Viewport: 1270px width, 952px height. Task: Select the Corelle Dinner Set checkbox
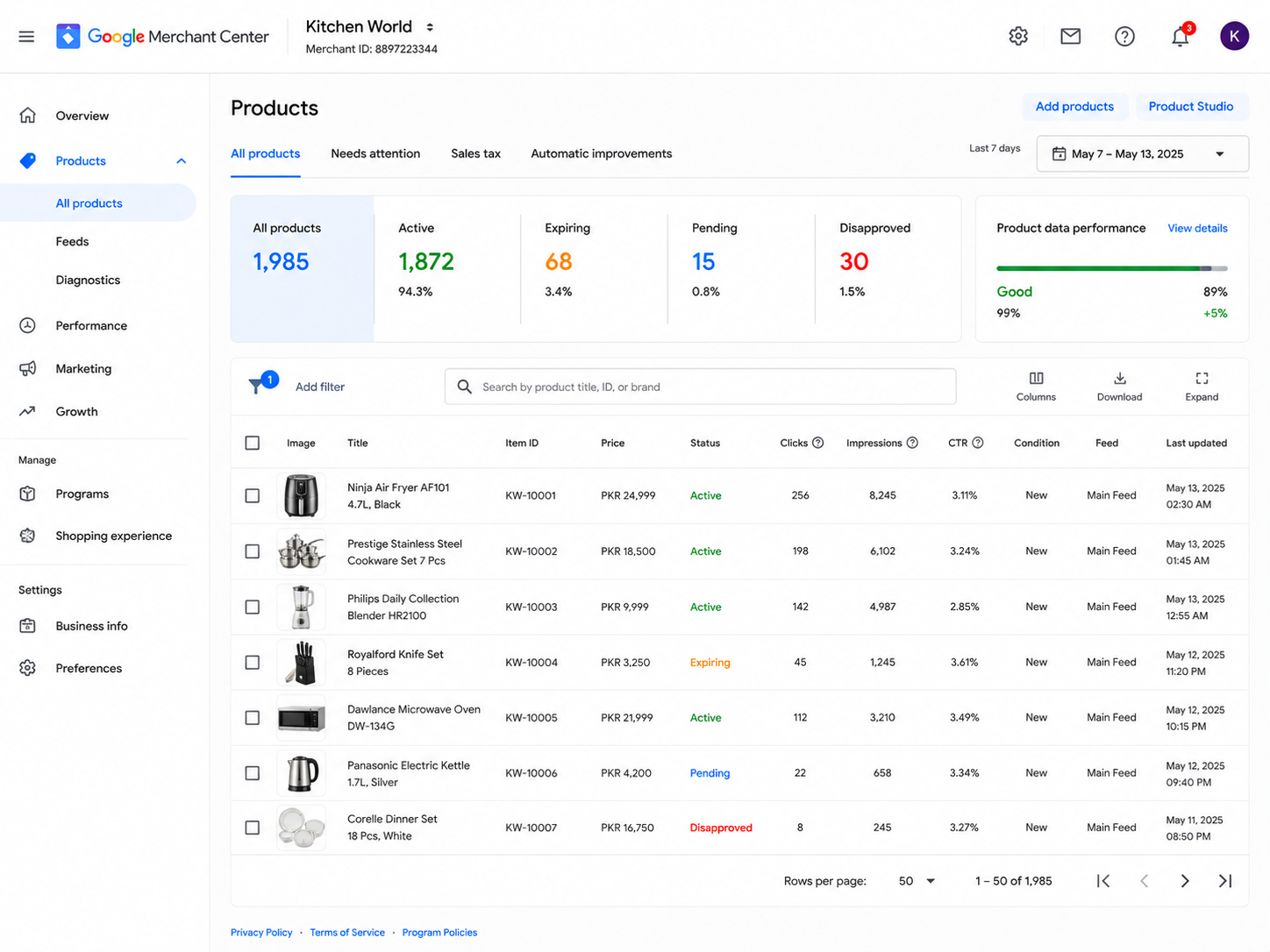253,828
